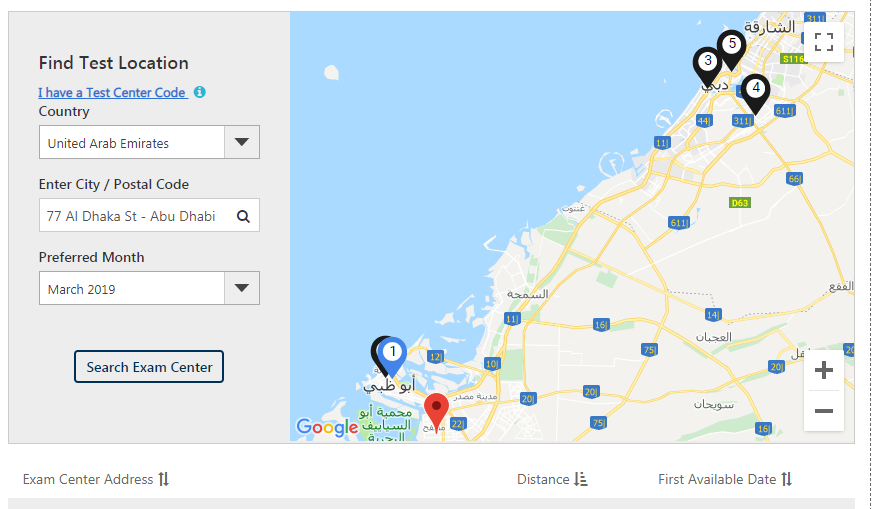Expand the Preferred Month dropdown arrow
The height and width of the screenshot is (509, 876).
[x=242, y=288]
